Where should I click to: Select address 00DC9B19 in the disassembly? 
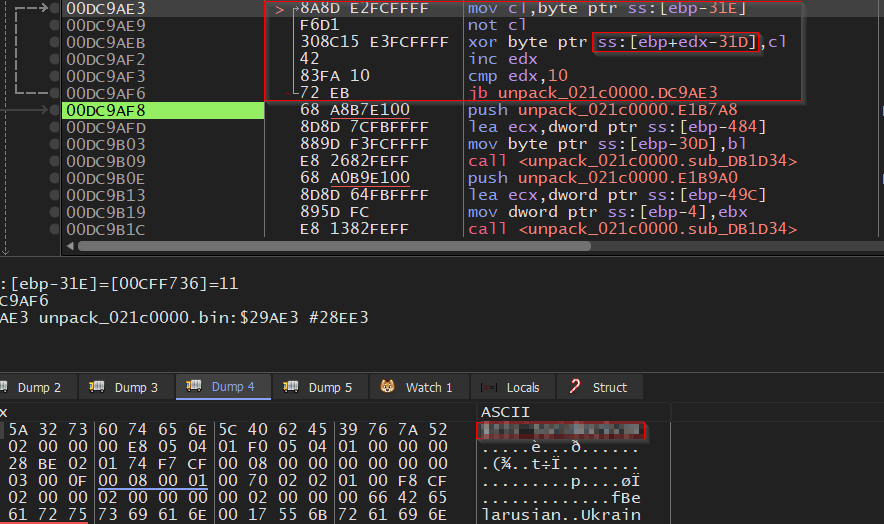click(106, 213)
